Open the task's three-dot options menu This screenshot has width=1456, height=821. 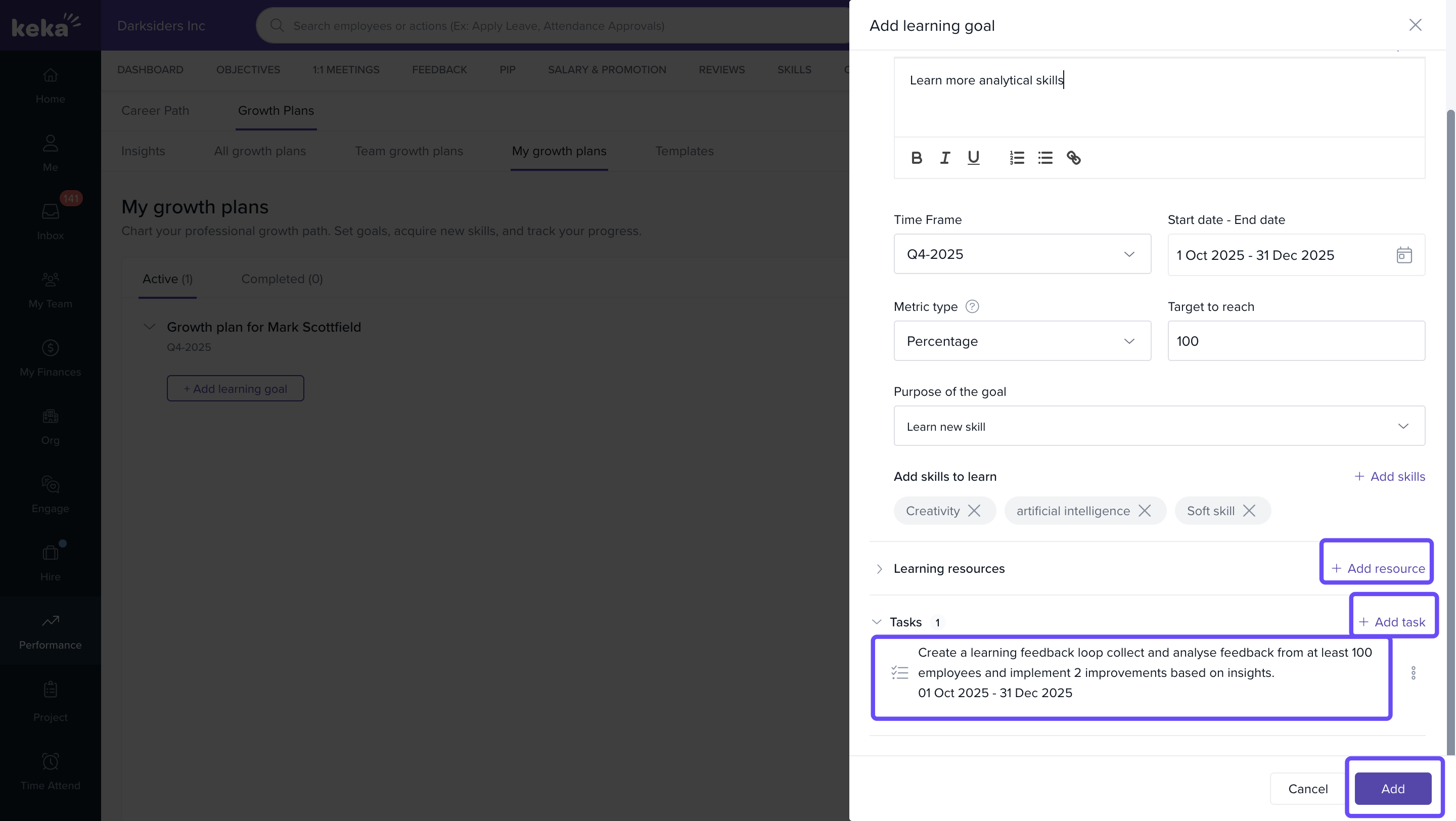pos(1413,672)
